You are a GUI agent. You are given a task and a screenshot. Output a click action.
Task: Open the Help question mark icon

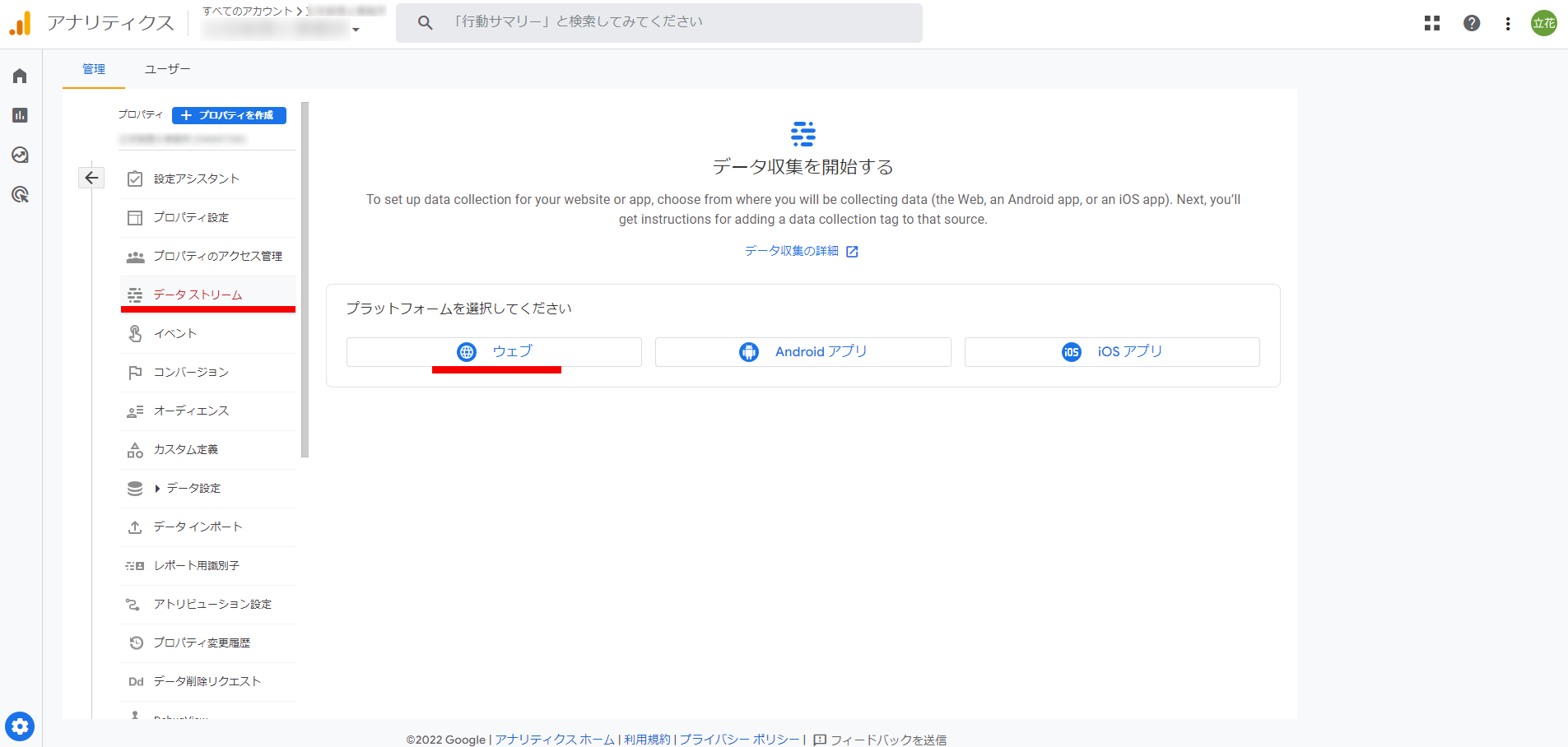coord(1472,23)
